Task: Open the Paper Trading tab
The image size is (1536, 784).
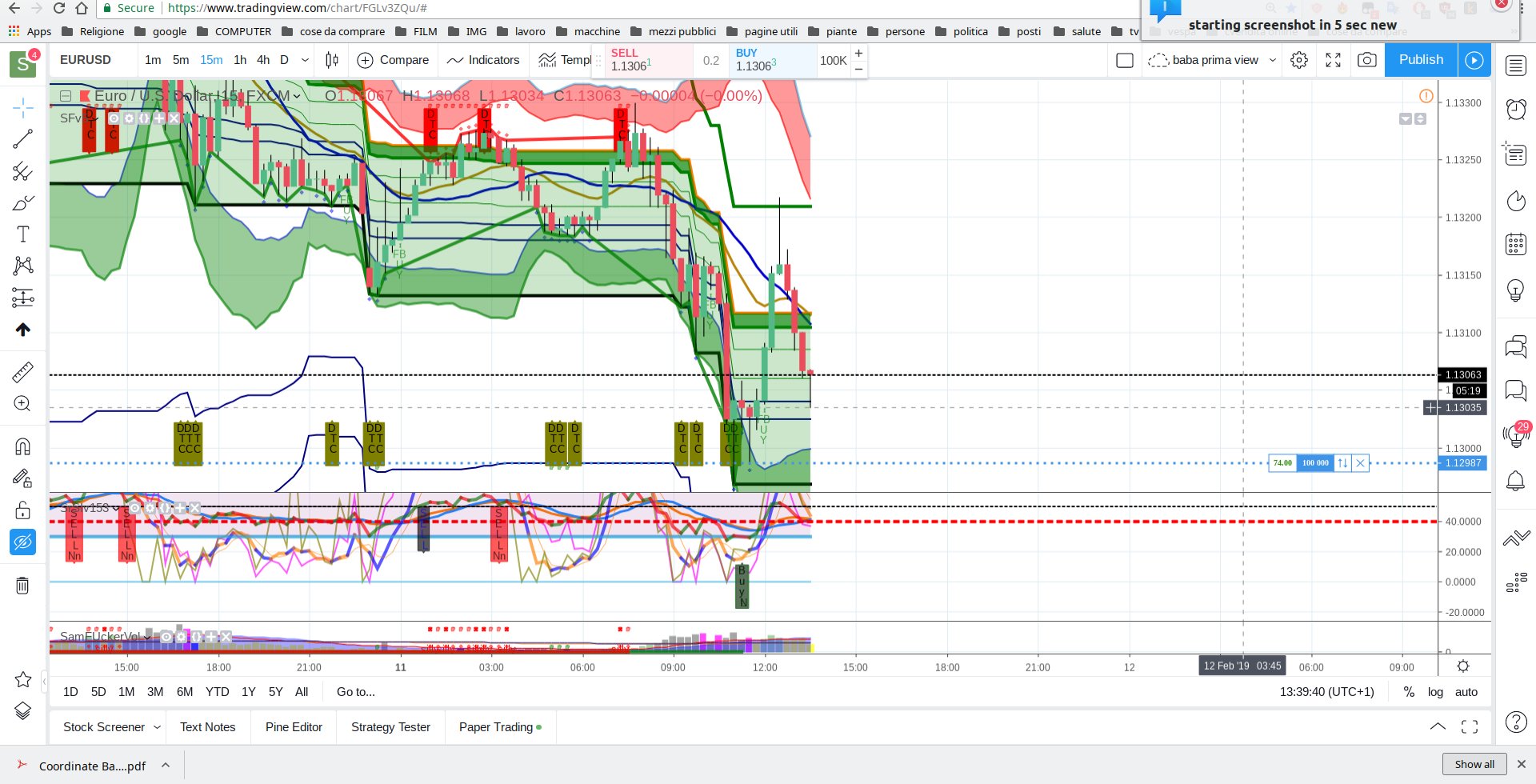Action: point(500,727)
